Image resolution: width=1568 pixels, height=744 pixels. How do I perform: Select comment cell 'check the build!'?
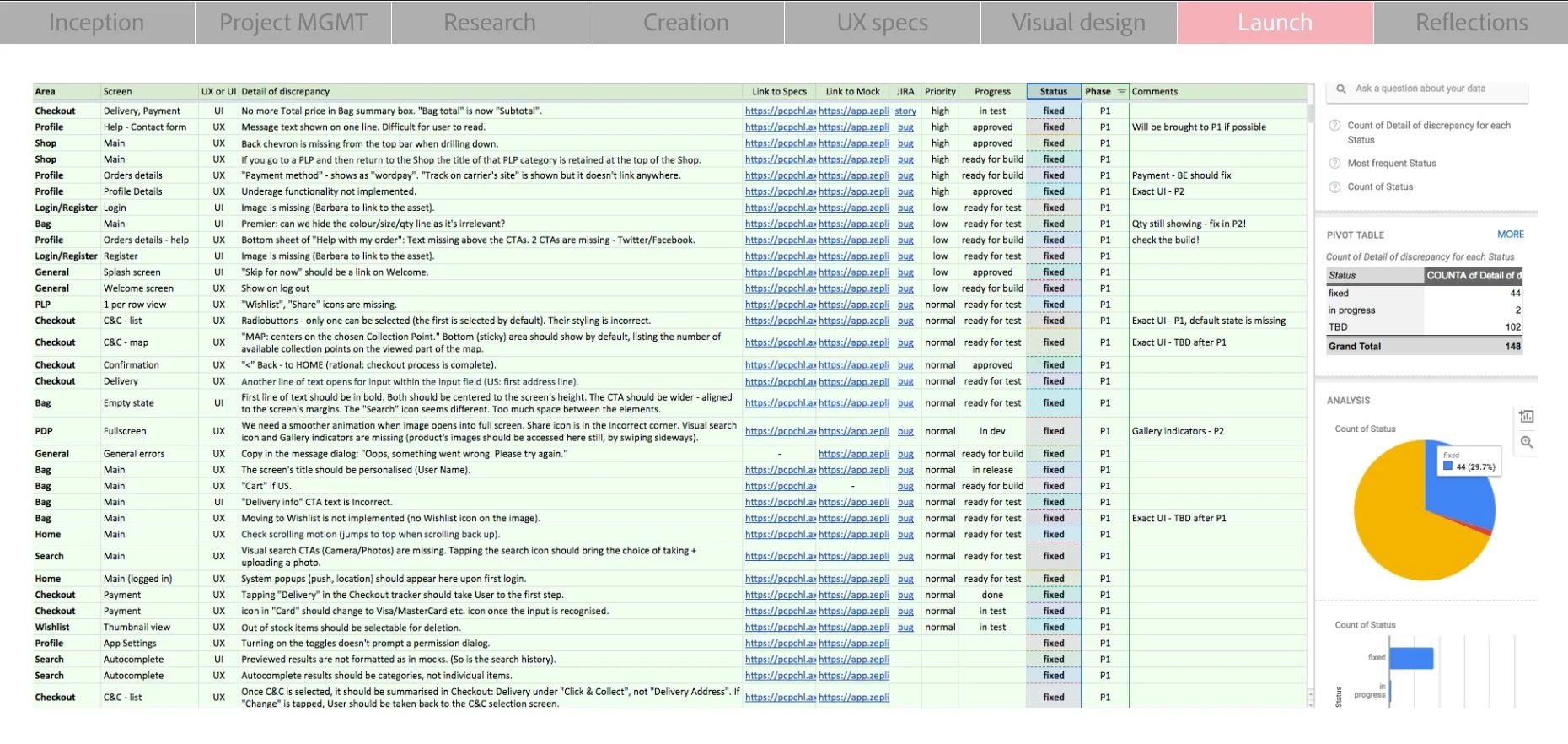(x=1217, y=240)
